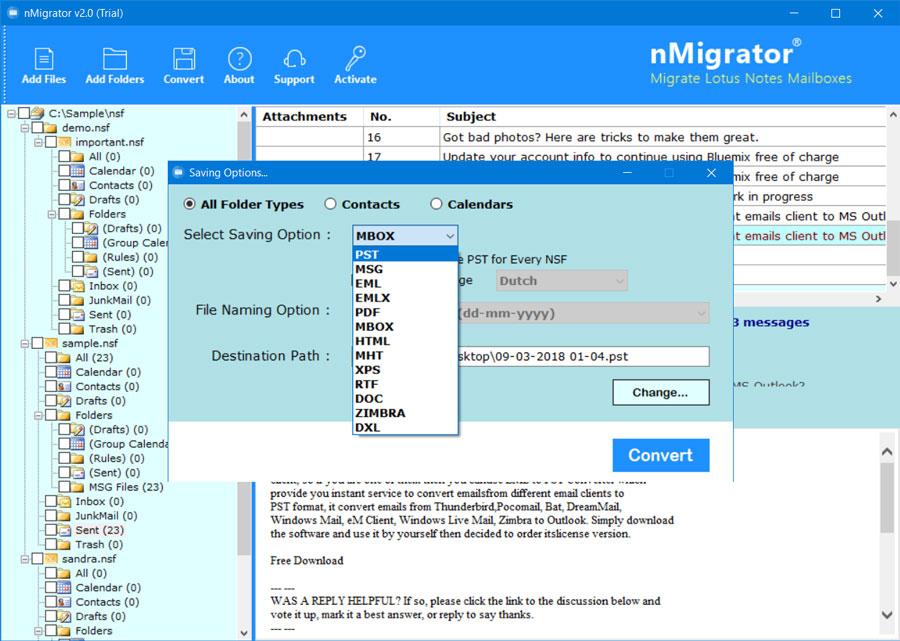Select the Calendars radio button
The width and height of the screenshot is (900, 641).
436,204
